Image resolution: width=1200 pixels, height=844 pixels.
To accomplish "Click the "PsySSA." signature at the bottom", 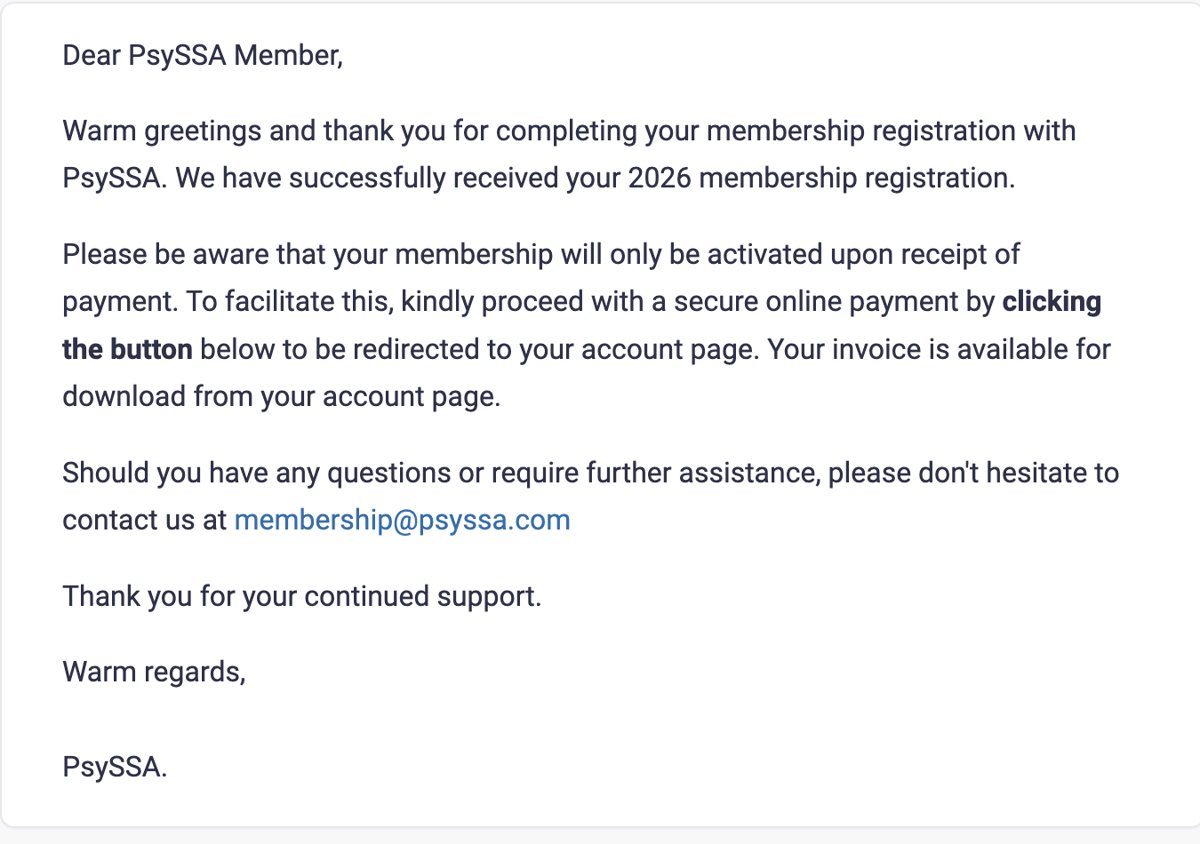I will (x=115, y=768).
